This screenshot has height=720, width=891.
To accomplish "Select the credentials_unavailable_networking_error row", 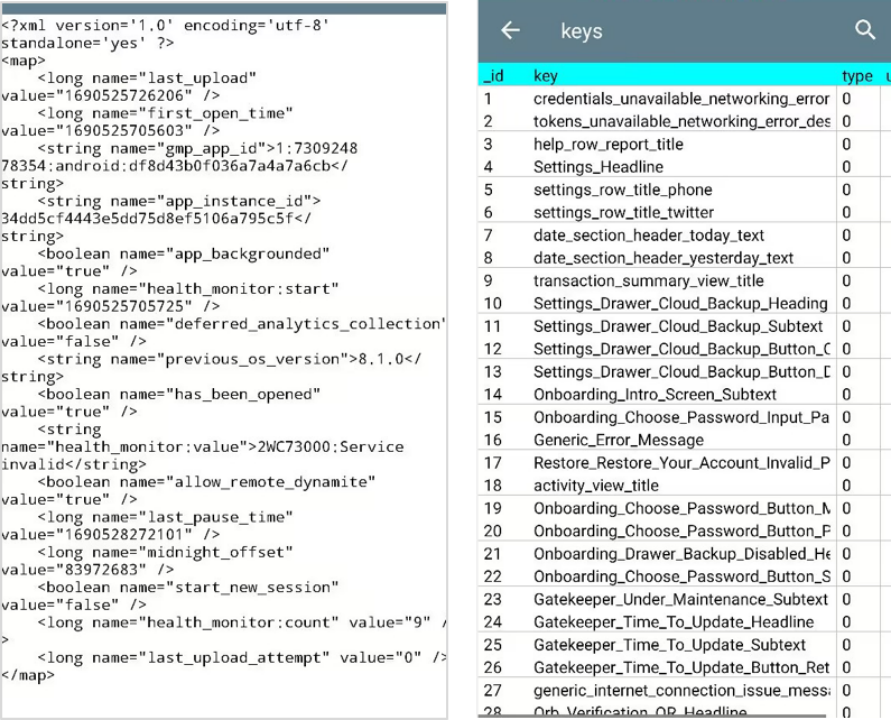I will pos(681,99).
